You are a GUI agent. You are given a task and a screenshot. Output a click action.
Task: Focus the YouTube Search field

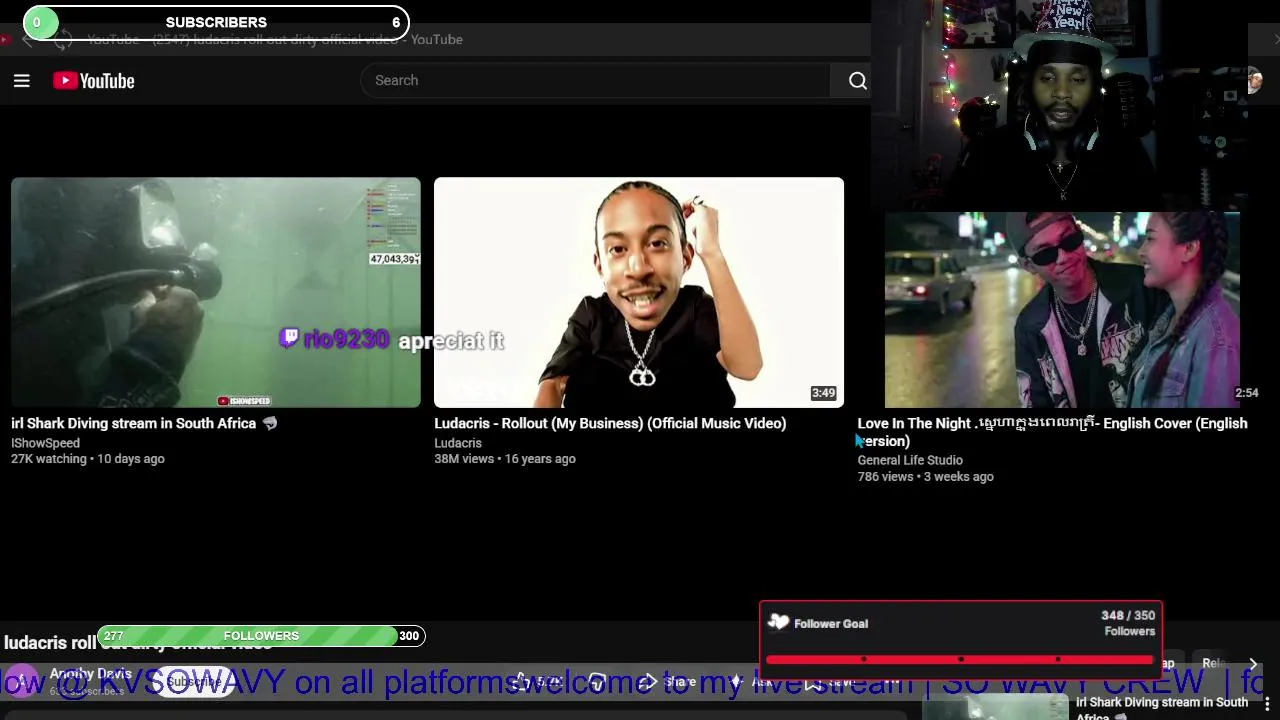point(596,81)
